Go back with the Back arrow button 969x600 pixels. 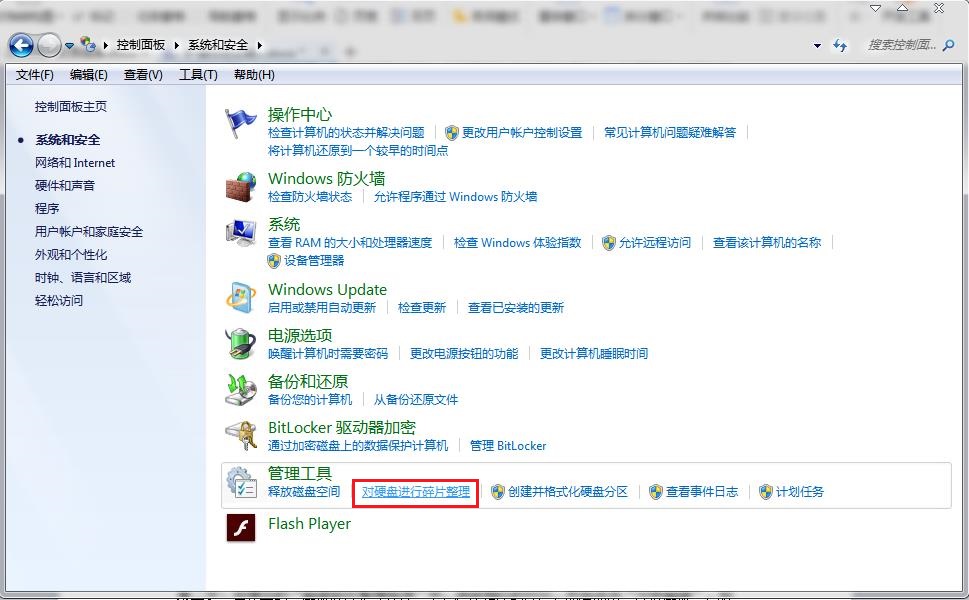point(22,45)
